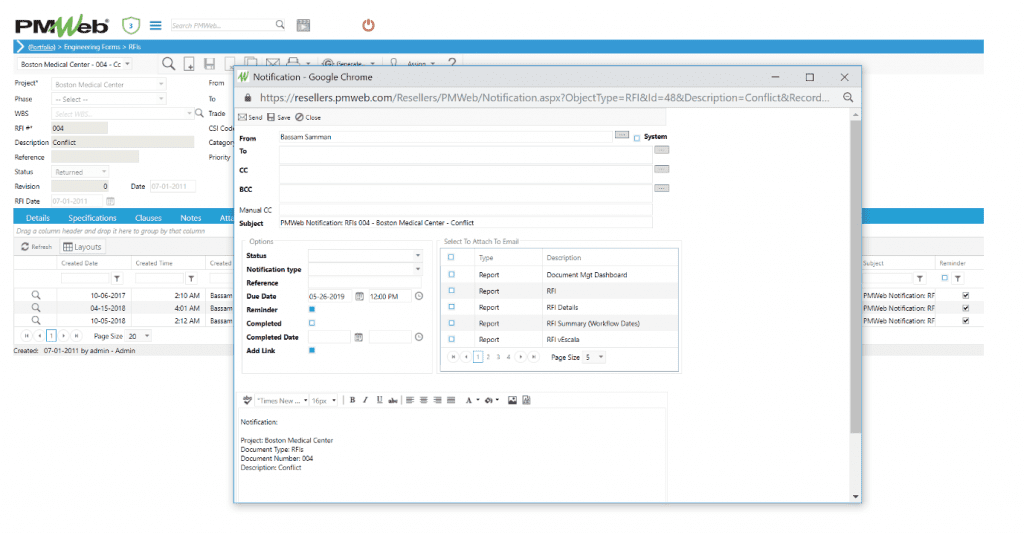Viewport: 1024px width, 533px height.
Task: Open the Boston Medical Center record dropdown
Action: tap(127, 64)
